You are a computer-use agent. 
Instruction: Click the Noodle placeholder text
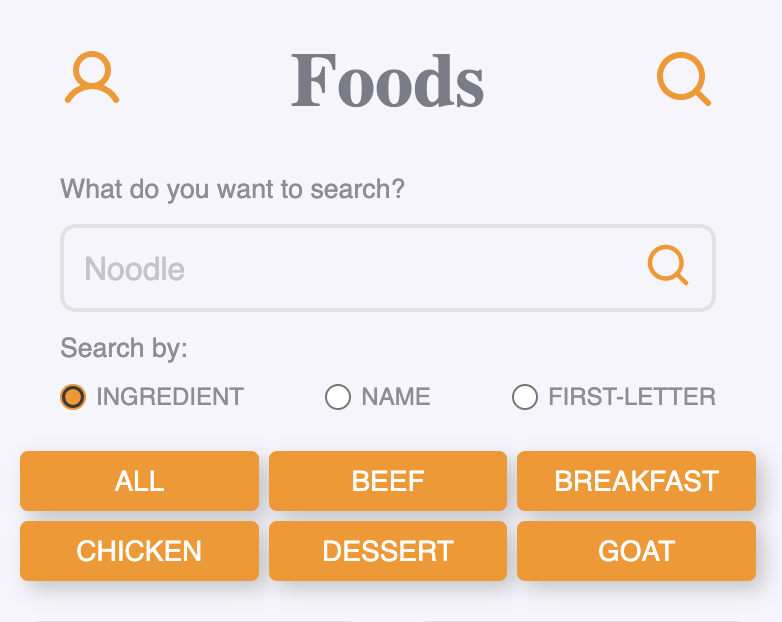pyautogui.click(x=135, y=269)
